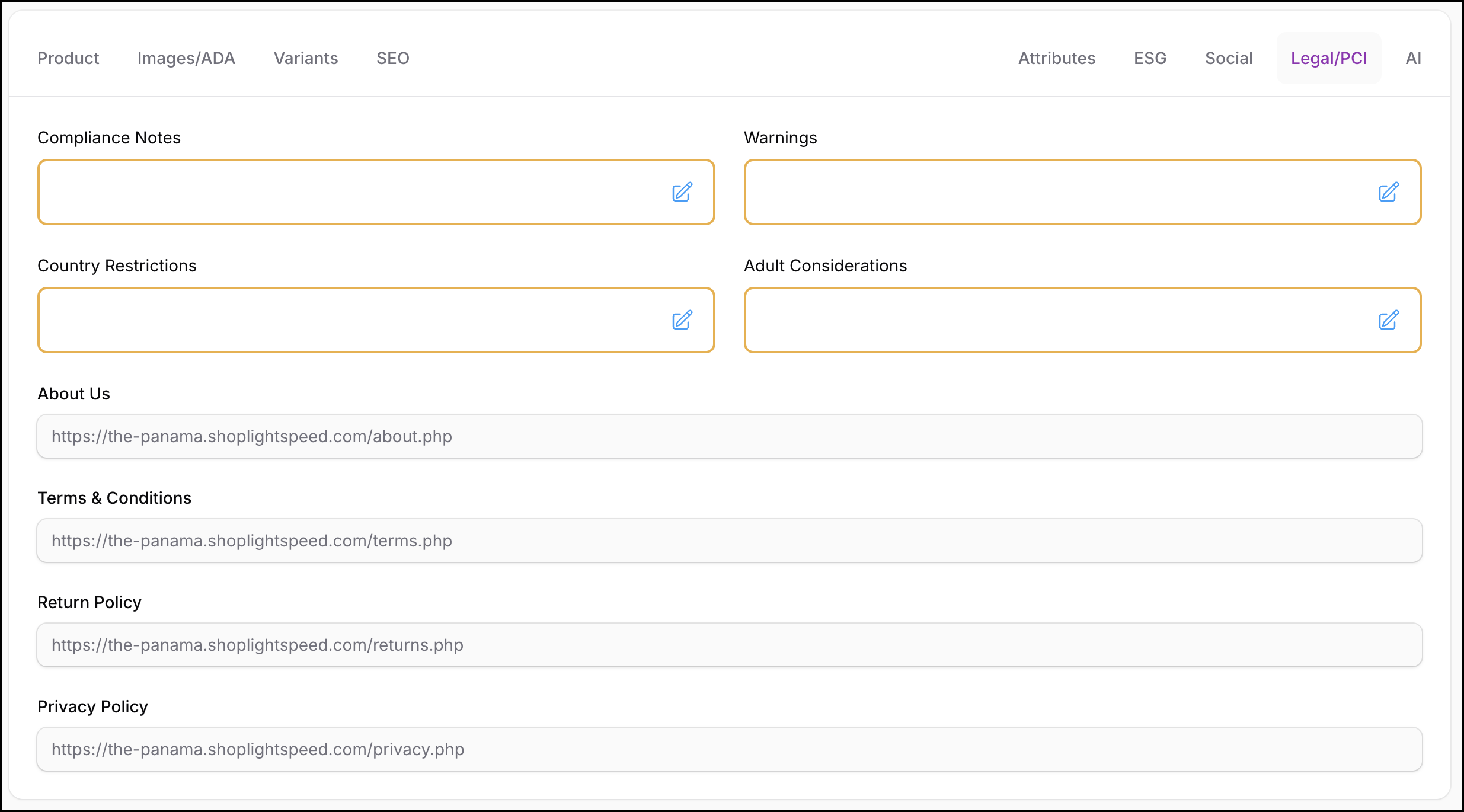Switch to the Product tab
This screenshot has height=812, width=1464.
pos(68,58)
